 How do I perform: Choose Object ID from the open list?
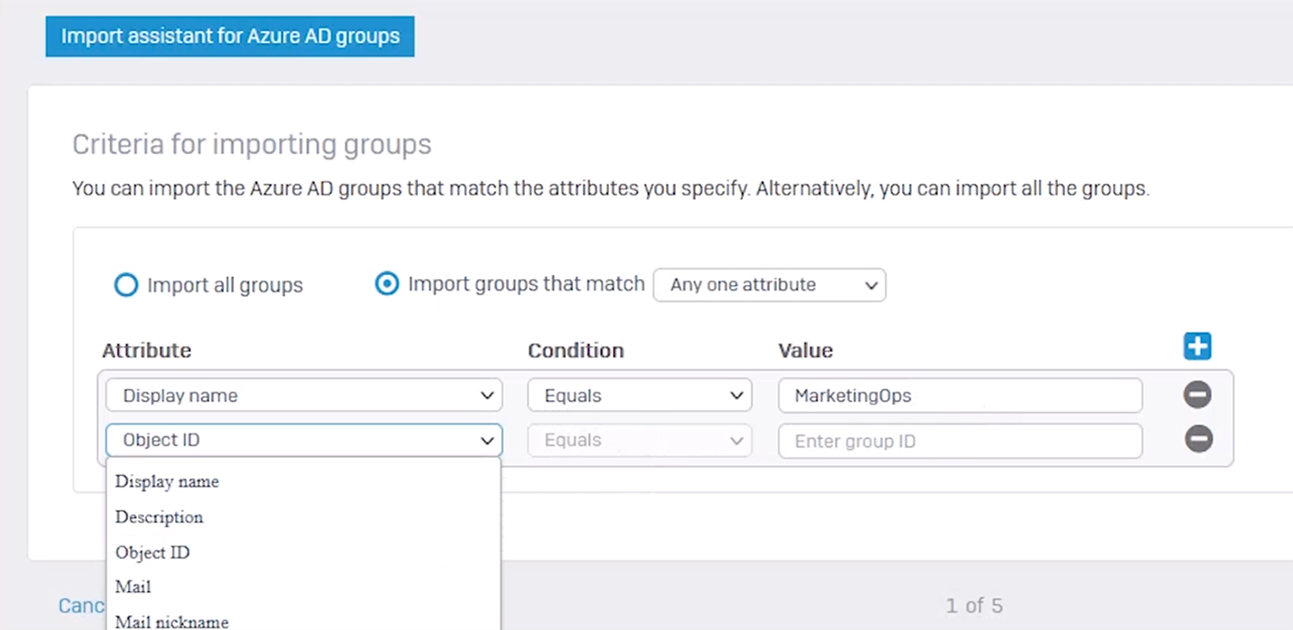(x=152, y=552)
